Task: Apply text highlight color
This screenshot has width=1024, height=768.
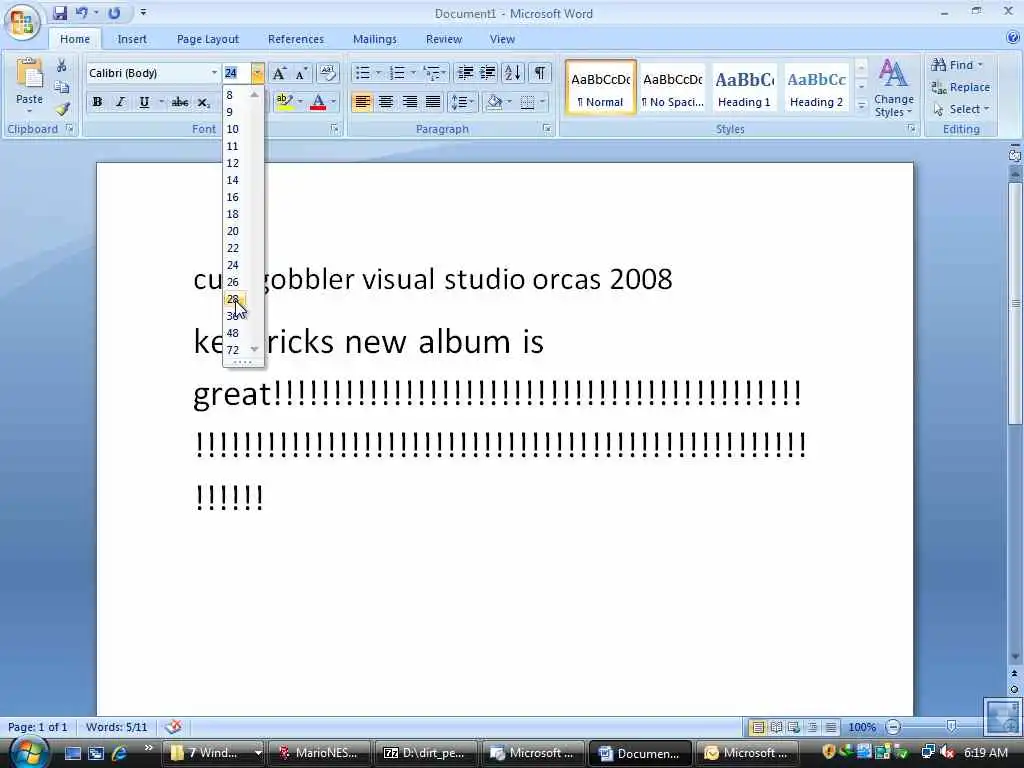Action: (x=284, y=102)
